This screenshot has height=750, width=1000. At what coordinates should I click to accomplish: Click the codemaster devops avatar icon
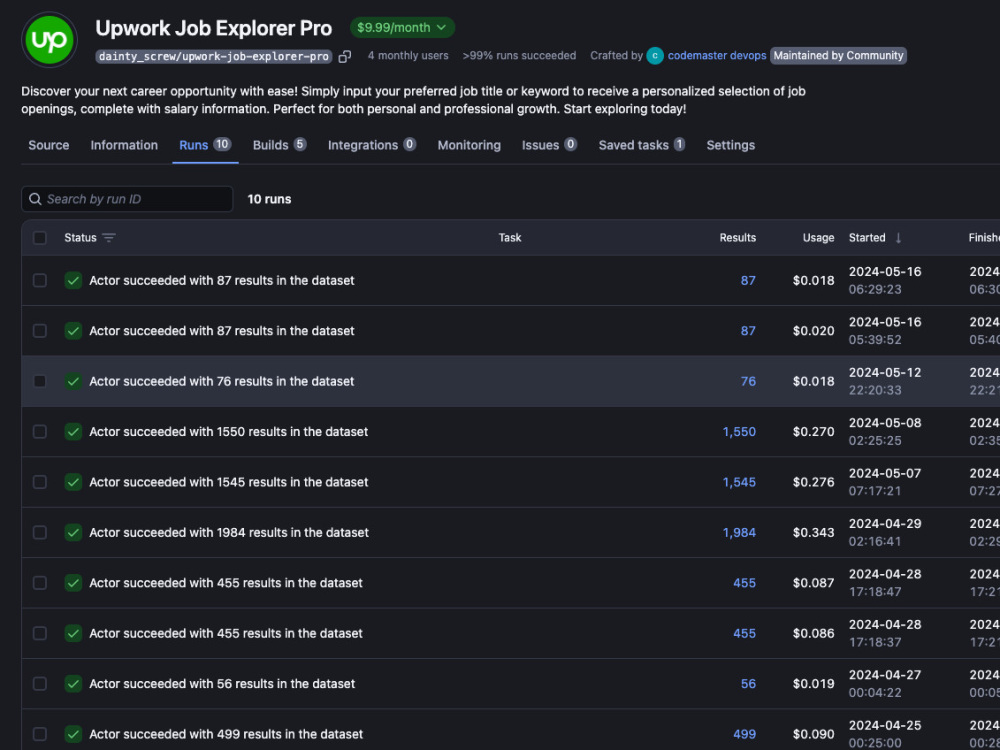655,56
